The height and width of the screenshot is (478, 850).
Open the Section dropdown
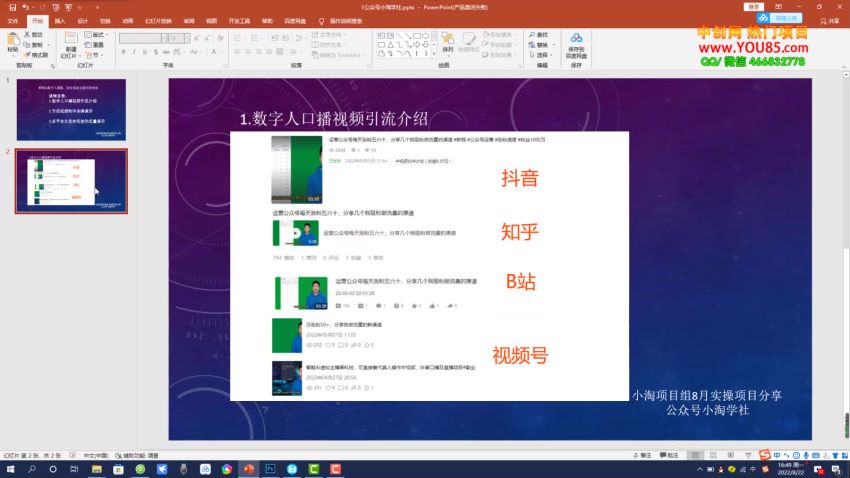pyautogui.click(x=94, y=55)
